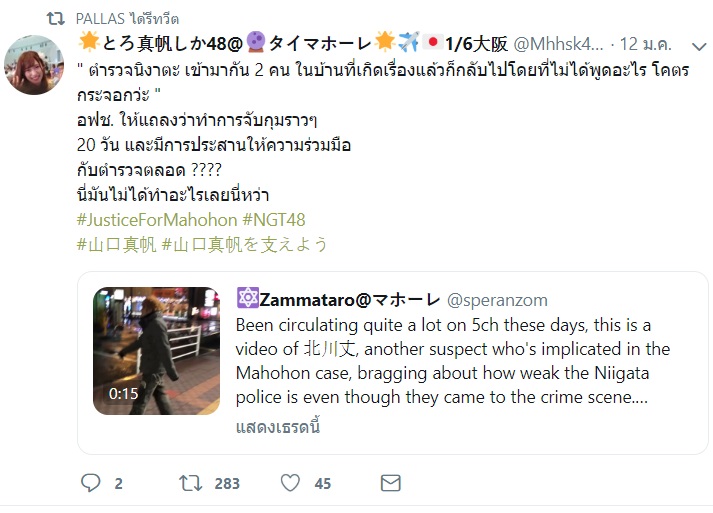Click the purple star icon beside Zammataro

[x=247, y=298]
